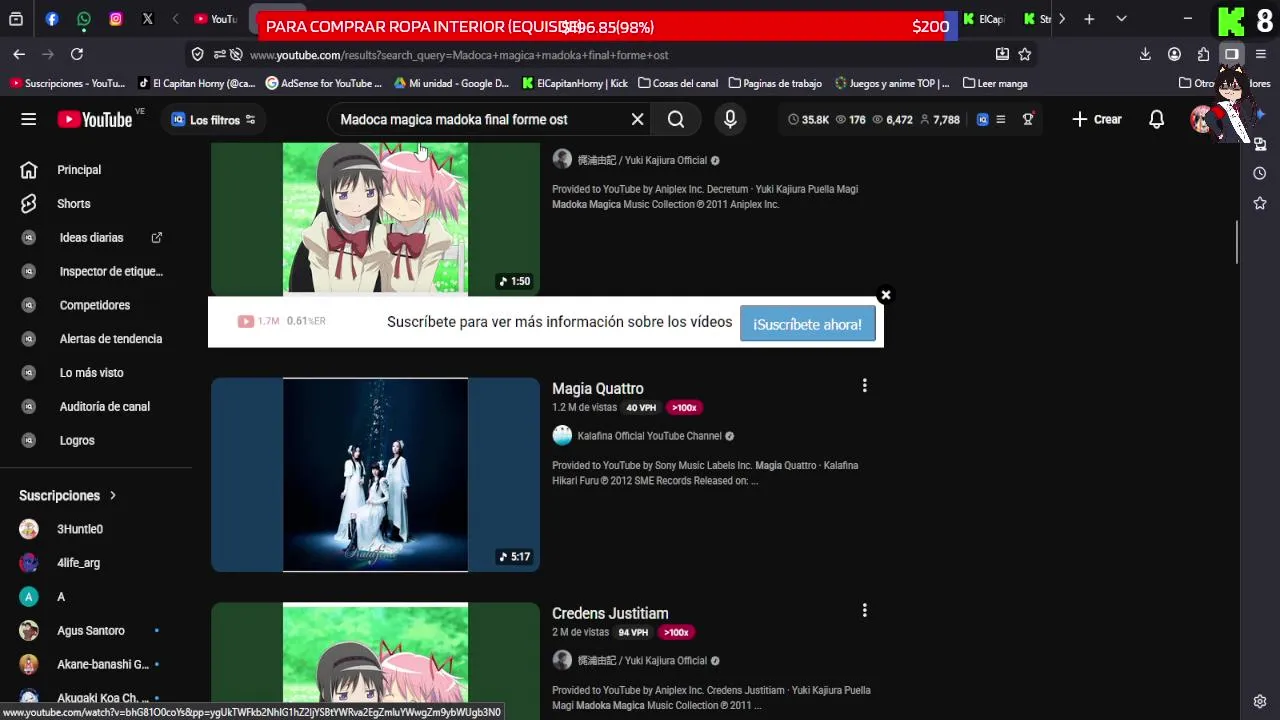Clear the search box text

point(637,119)
